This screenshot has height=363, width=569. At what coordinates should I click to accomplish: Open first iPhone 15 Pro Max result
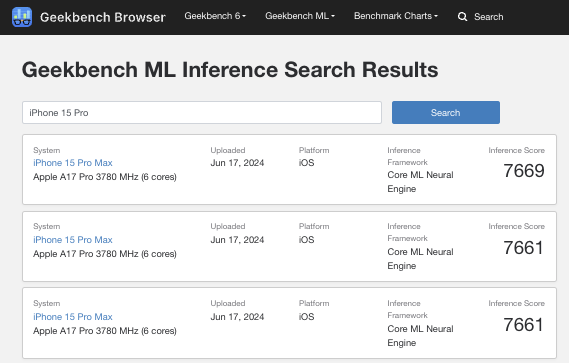point(73,163)
